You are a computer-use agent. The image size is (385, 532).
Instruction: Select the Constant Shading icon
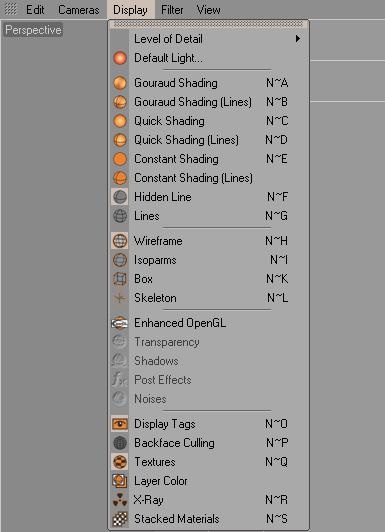pos(120,159)
